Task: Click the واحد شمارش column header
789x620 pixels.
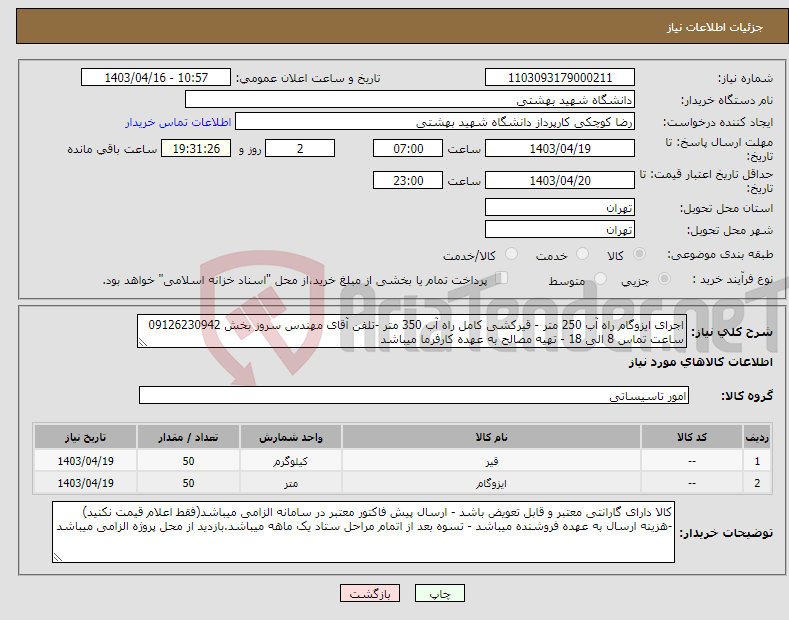Action: (291, 437)
